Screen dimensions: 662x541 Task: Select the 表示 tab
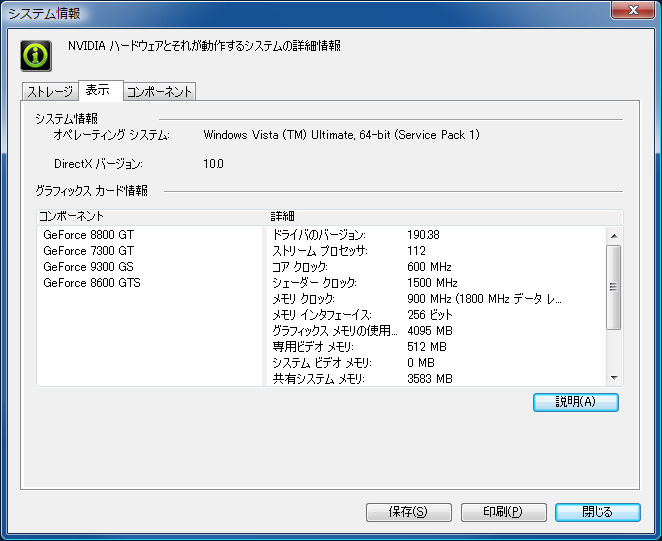click(x=100, y=90)
